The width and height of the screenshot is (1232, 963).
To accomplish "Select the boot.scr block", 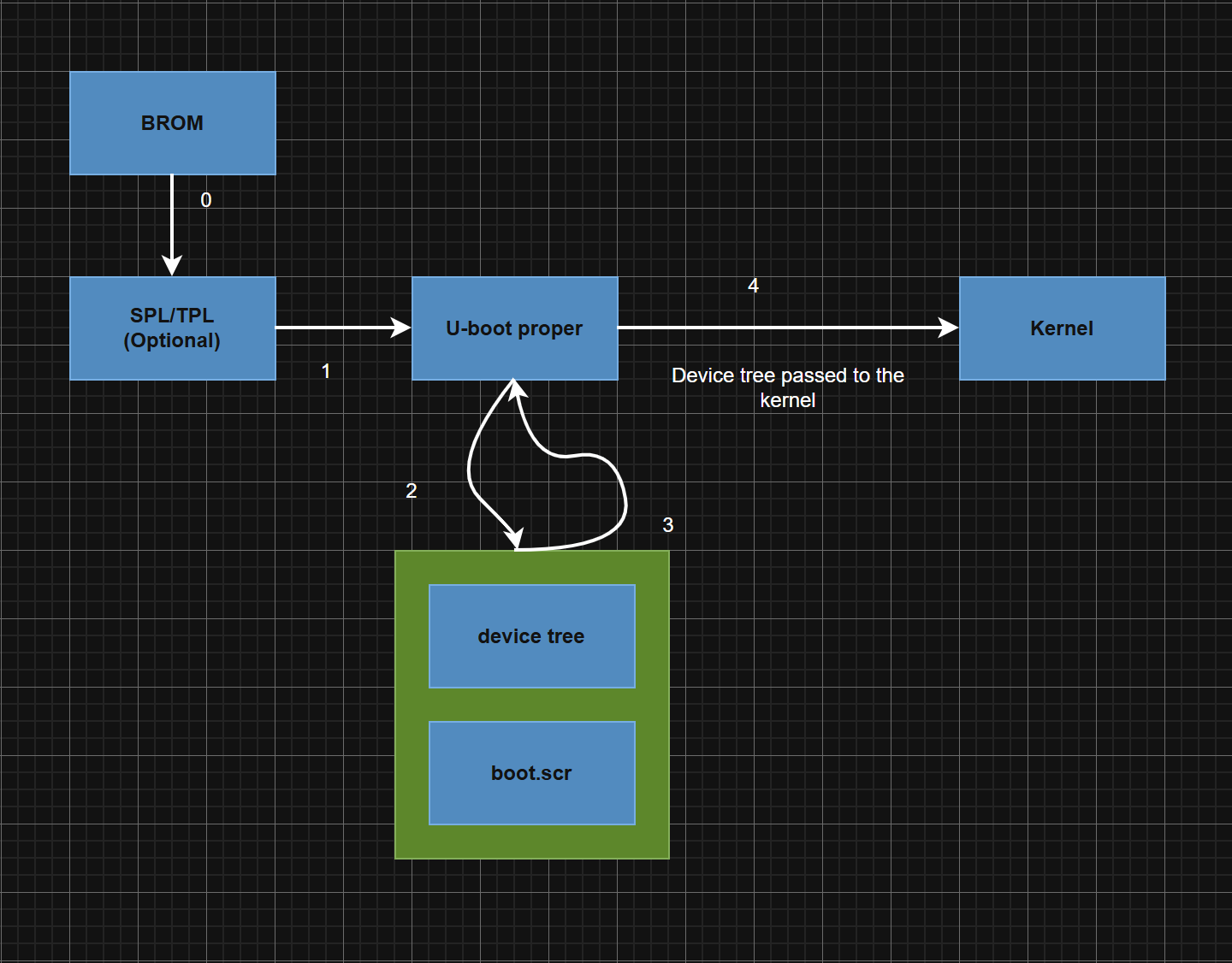I will click(x=532, y=773).
